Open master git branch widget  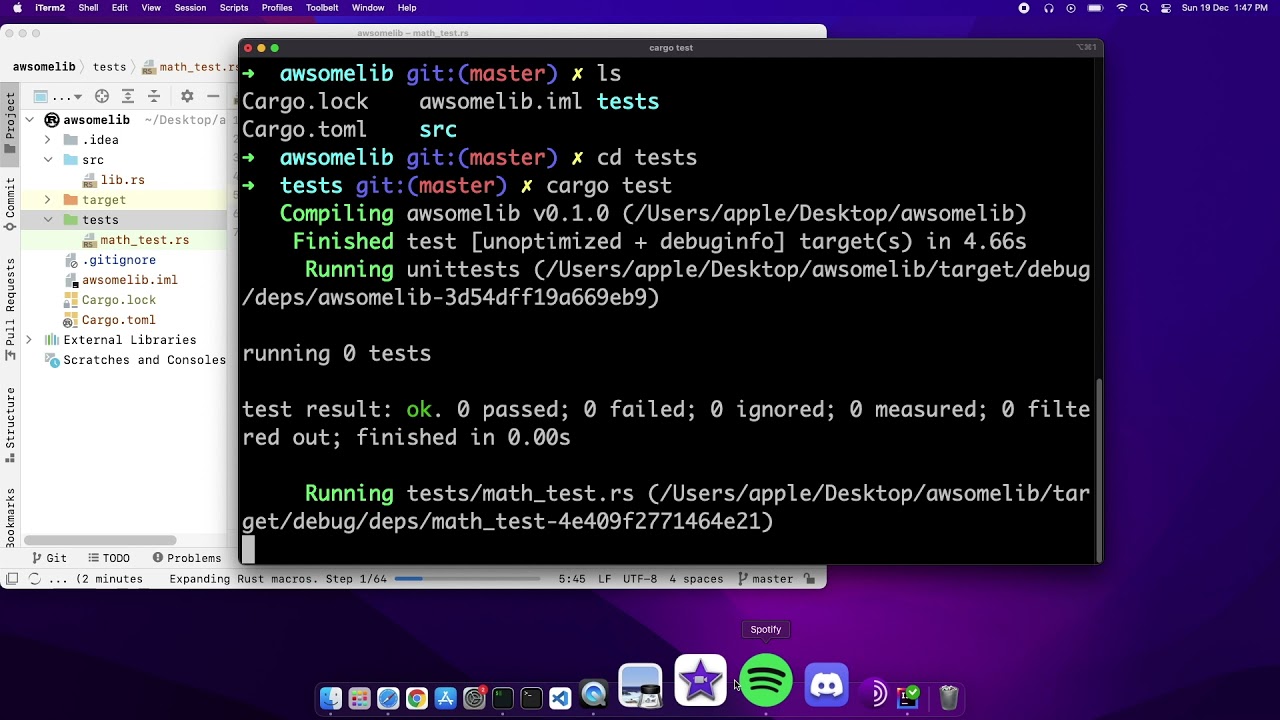[765, 579]
